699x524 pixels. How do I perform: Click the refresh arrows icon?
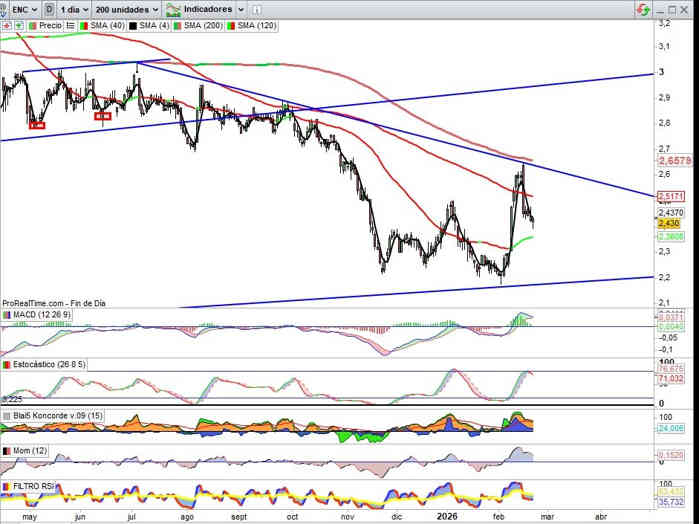pyautogui.click(x=641, y=9)
